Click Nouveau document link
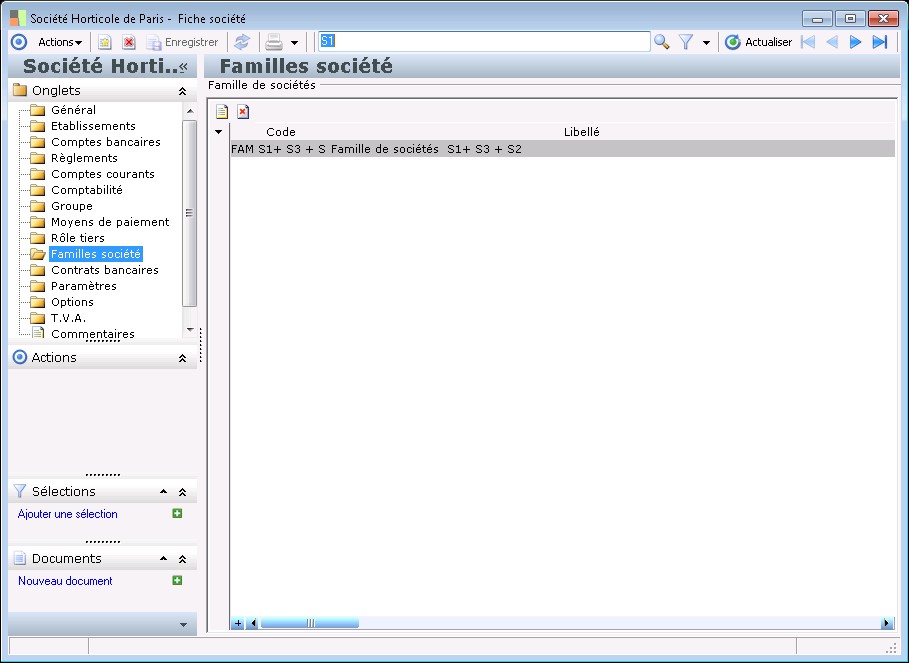Image resolution: width=909 pixels, height=663 pixels. tap(65, 581)
